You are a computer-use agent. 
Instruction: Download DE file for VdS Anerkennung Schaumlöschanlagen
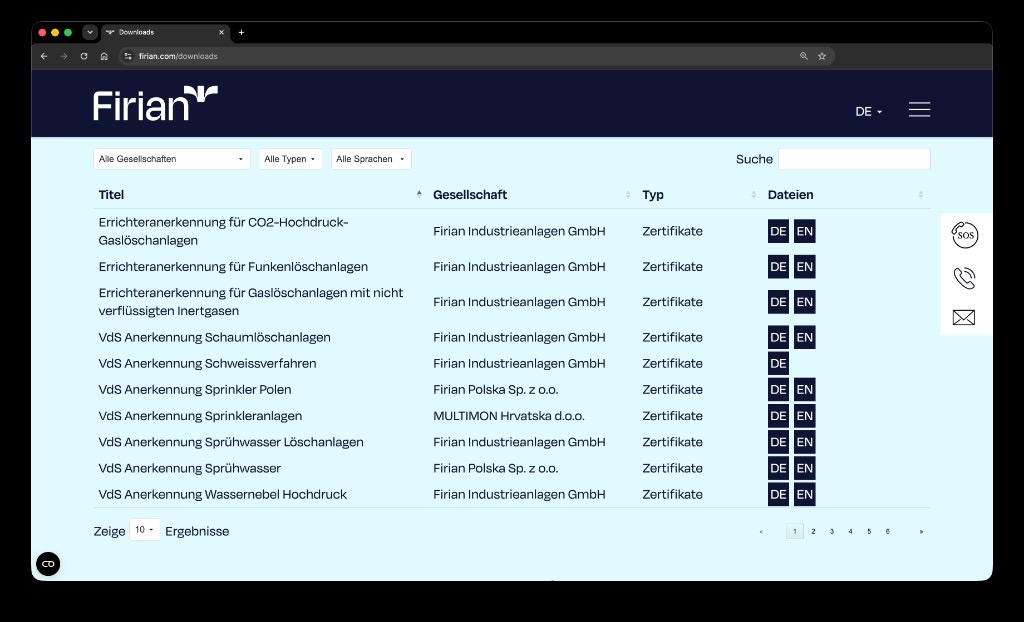coord(778,337)
